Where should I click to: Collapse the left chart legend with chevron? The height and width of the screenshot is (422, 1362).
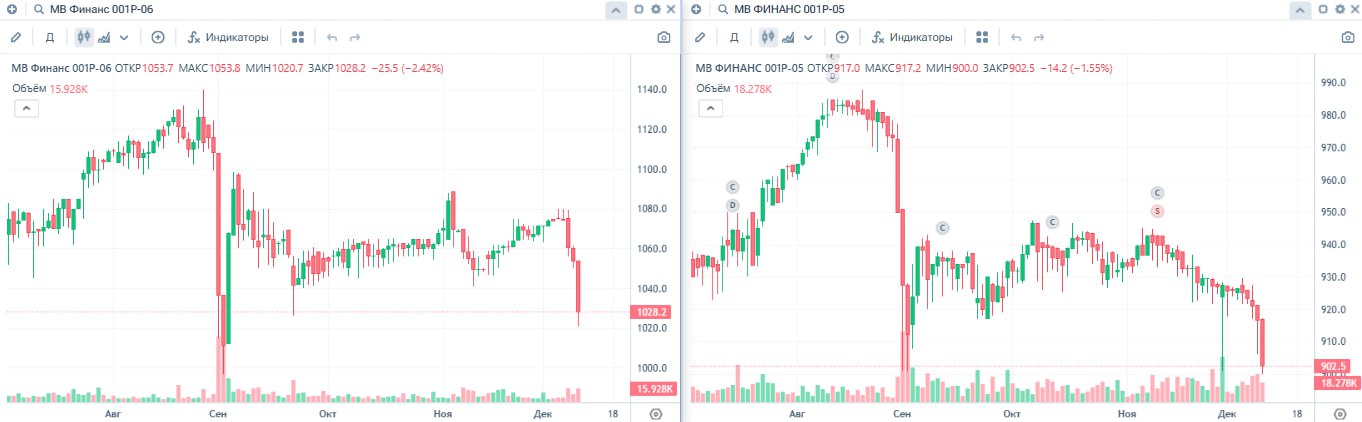tap(26, 109)
